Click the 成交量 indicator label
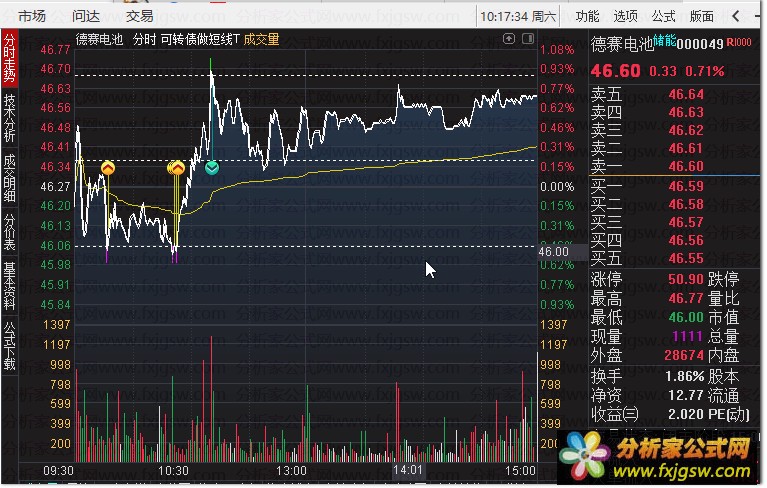Image resolution: width=767 pixels, height=488 pixels. click(x=261, y=39)
